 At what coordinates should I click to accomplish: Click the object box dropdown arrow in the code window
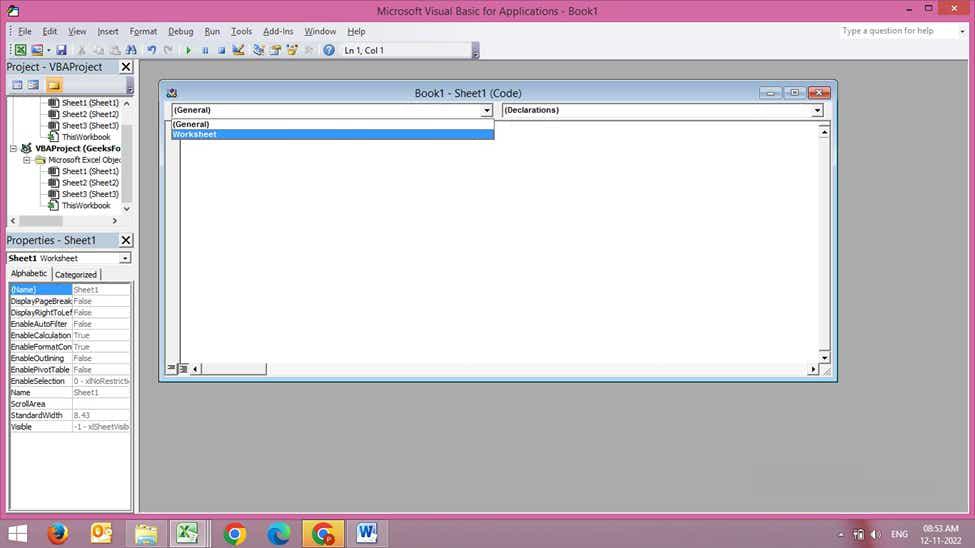[487, 110]
